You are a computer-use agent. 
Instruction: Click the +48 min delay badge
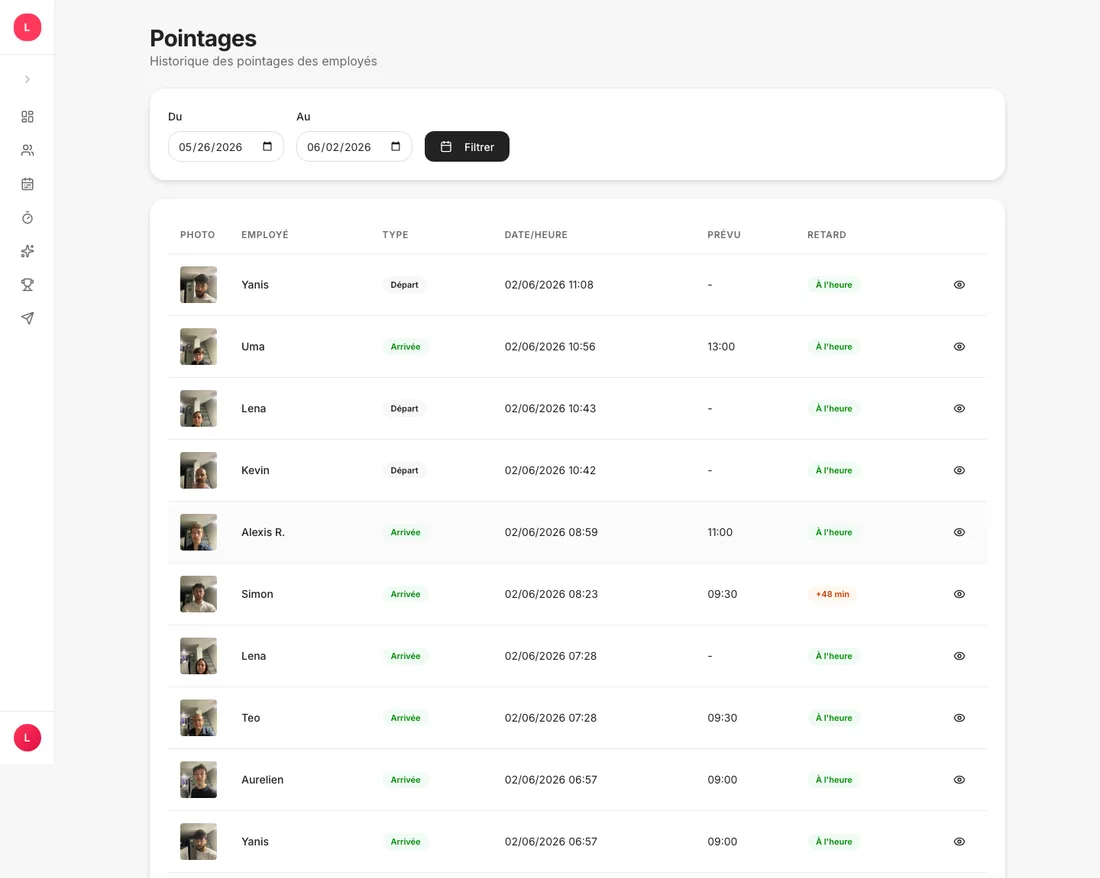pyautogui.click(x=832, y=594)
